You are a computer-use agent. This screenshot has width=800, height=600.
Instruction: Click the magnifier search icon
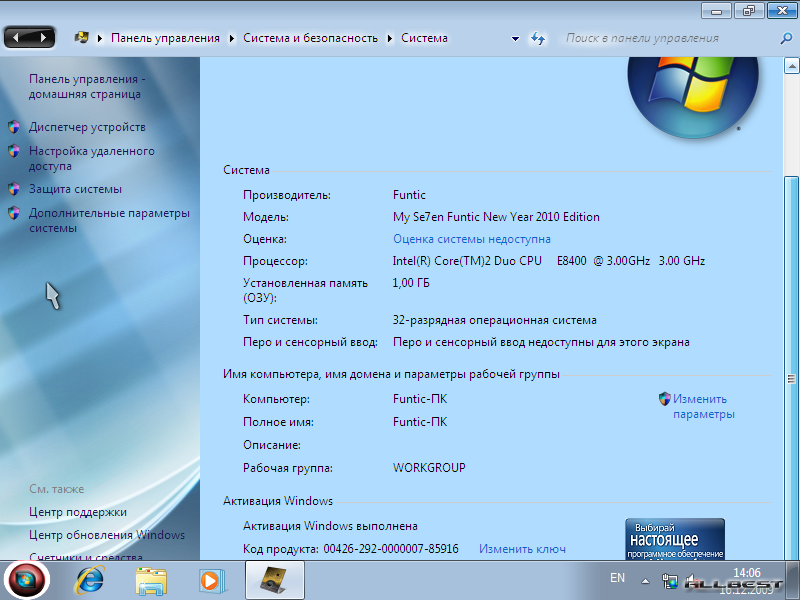click(x=786, y=38)
